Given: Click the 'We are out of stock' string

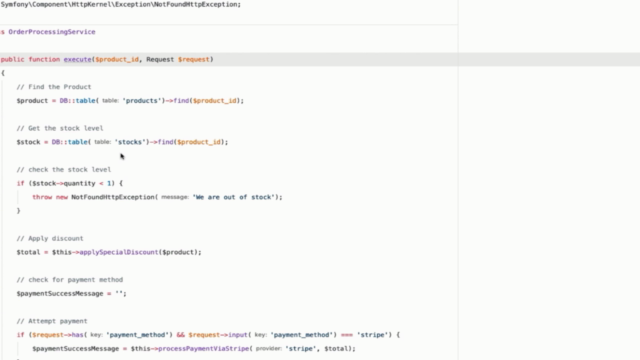Looking at the screenshot, I should tap(233, 197).
